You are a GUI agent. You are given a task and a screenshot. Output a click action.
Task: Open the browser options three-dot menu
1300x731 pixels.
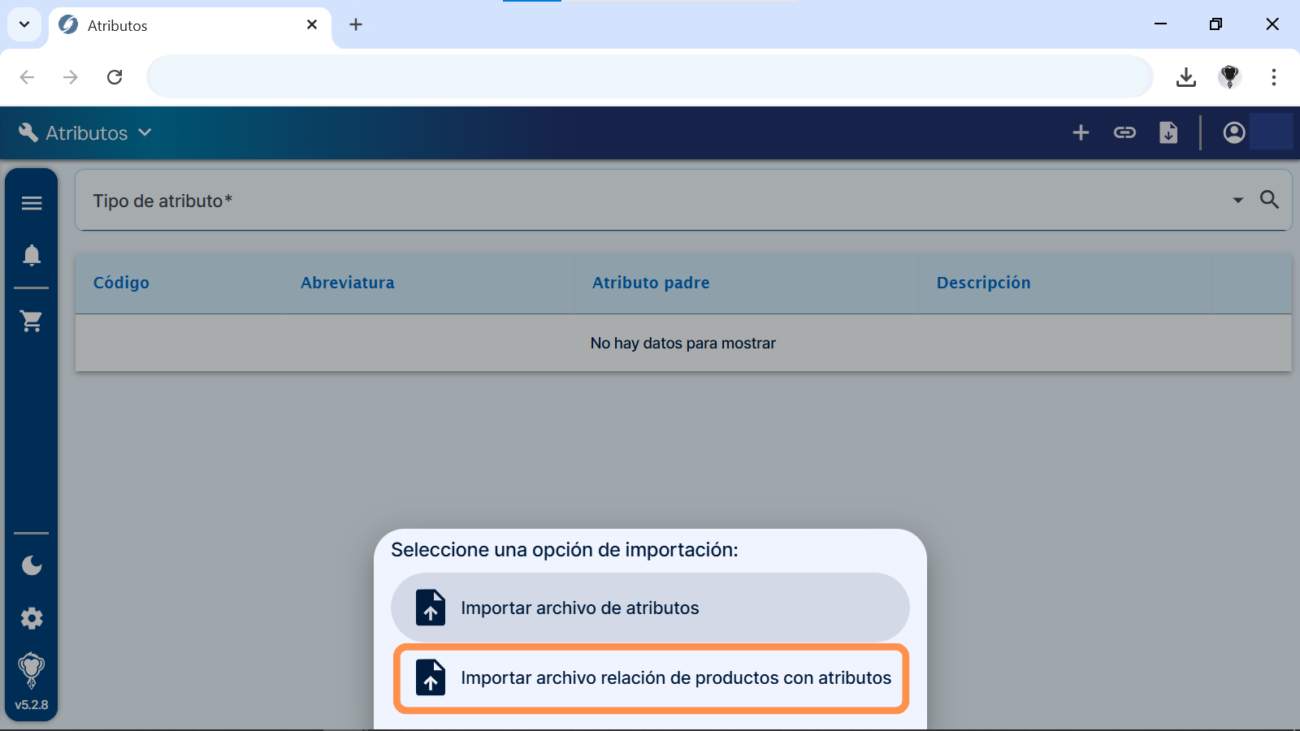1273,77
